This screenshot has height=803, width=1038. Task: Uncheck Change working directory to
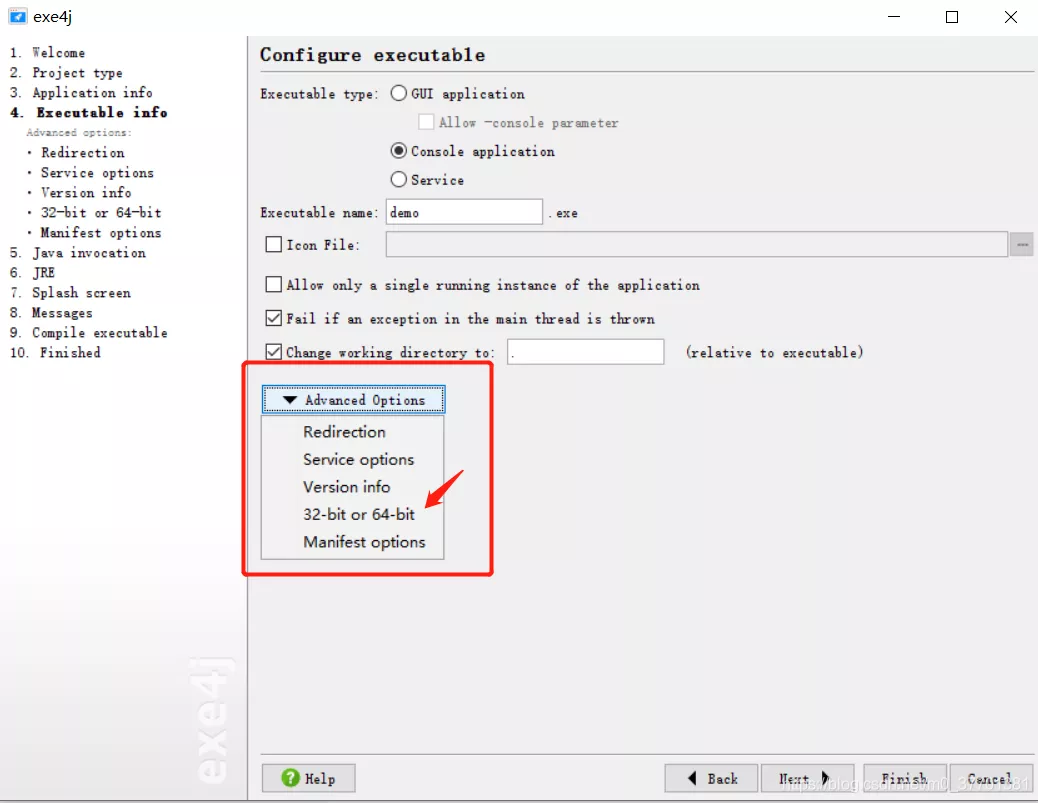tap(273, 352)
